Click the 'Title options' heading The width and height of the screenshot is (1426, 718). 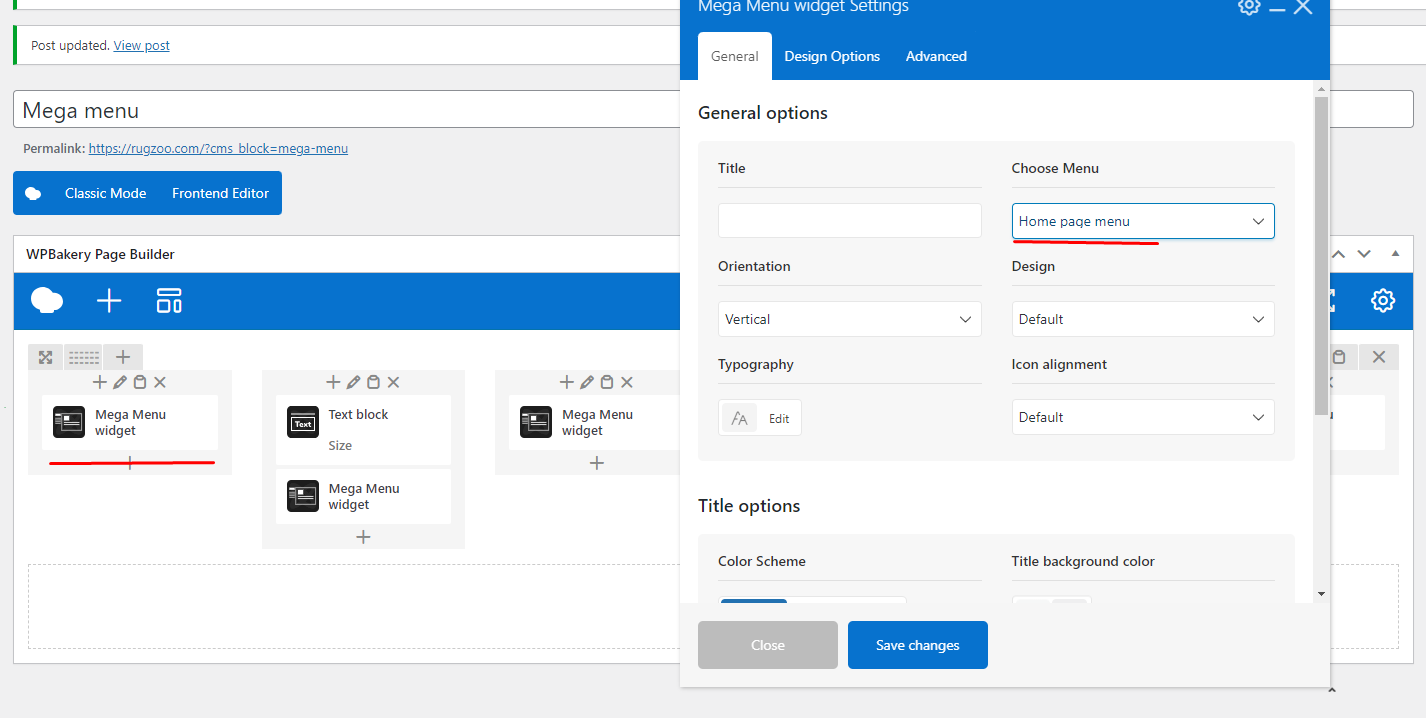[x=749, y=506]
